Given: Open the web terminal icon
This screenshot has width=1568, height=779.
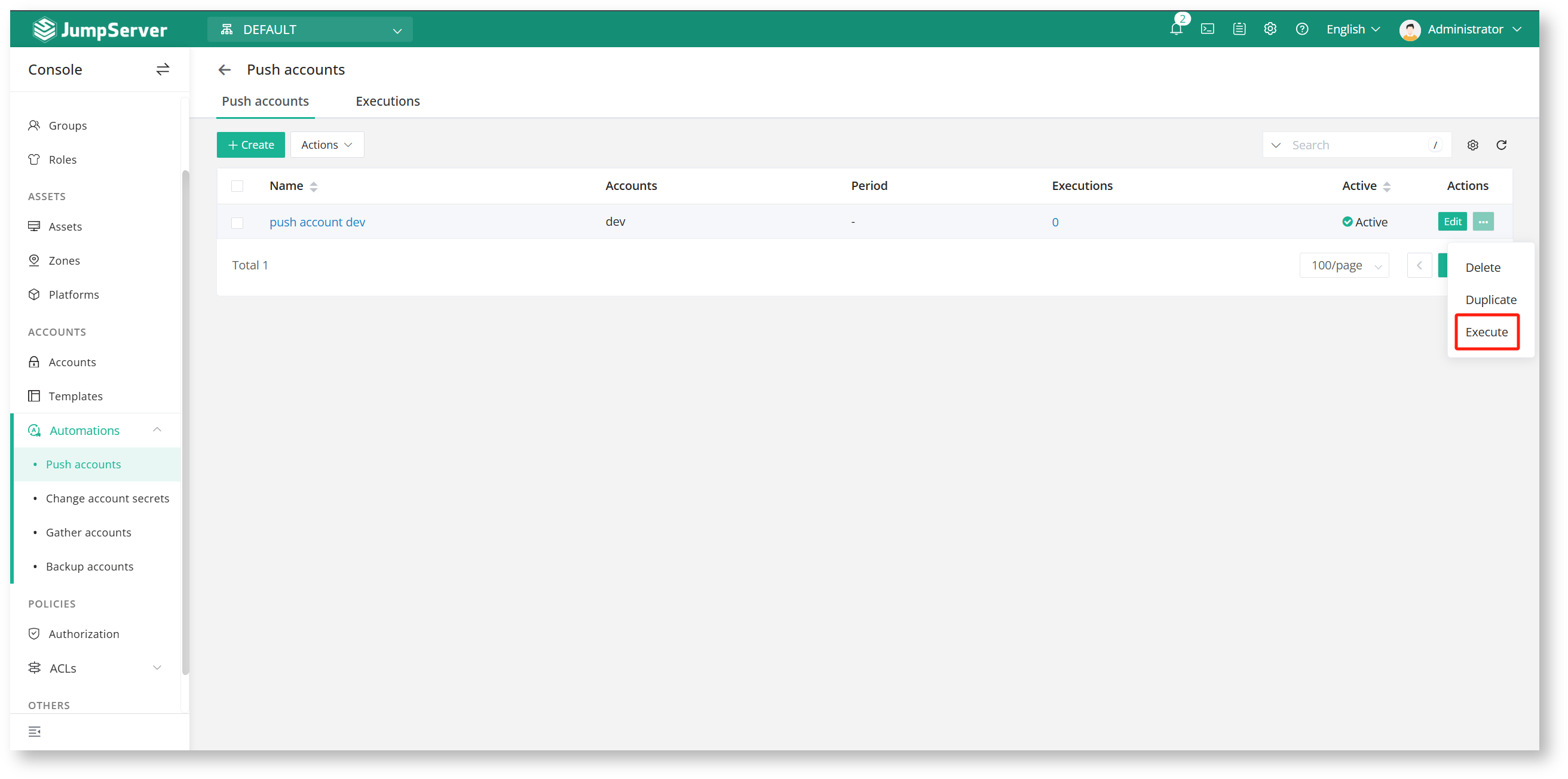Looking at the screenshot, I should (1208, 29).
